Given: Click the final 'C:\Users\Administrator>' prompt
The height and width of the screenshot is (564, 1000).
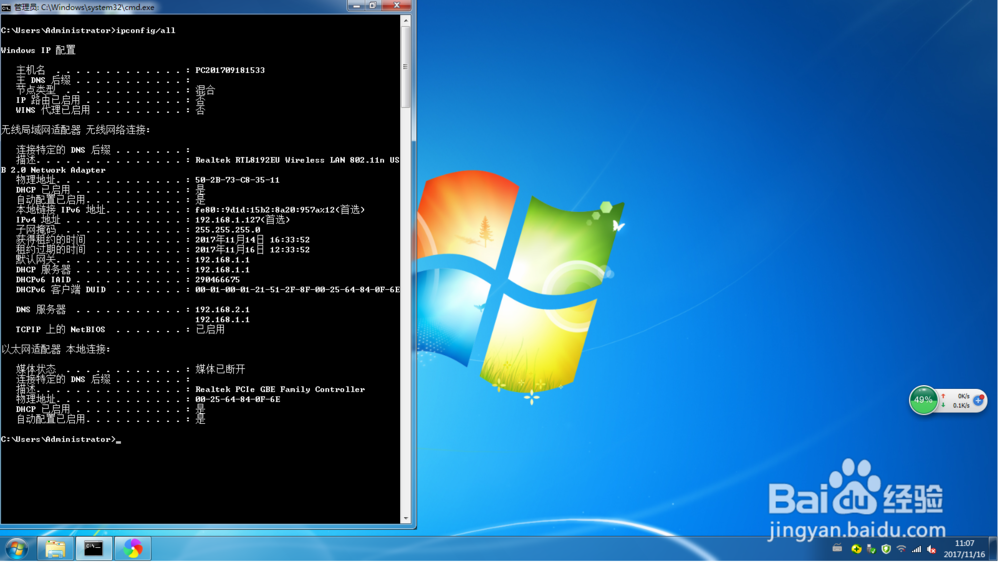Looking at the screenshot, I should tap(59, 440).
